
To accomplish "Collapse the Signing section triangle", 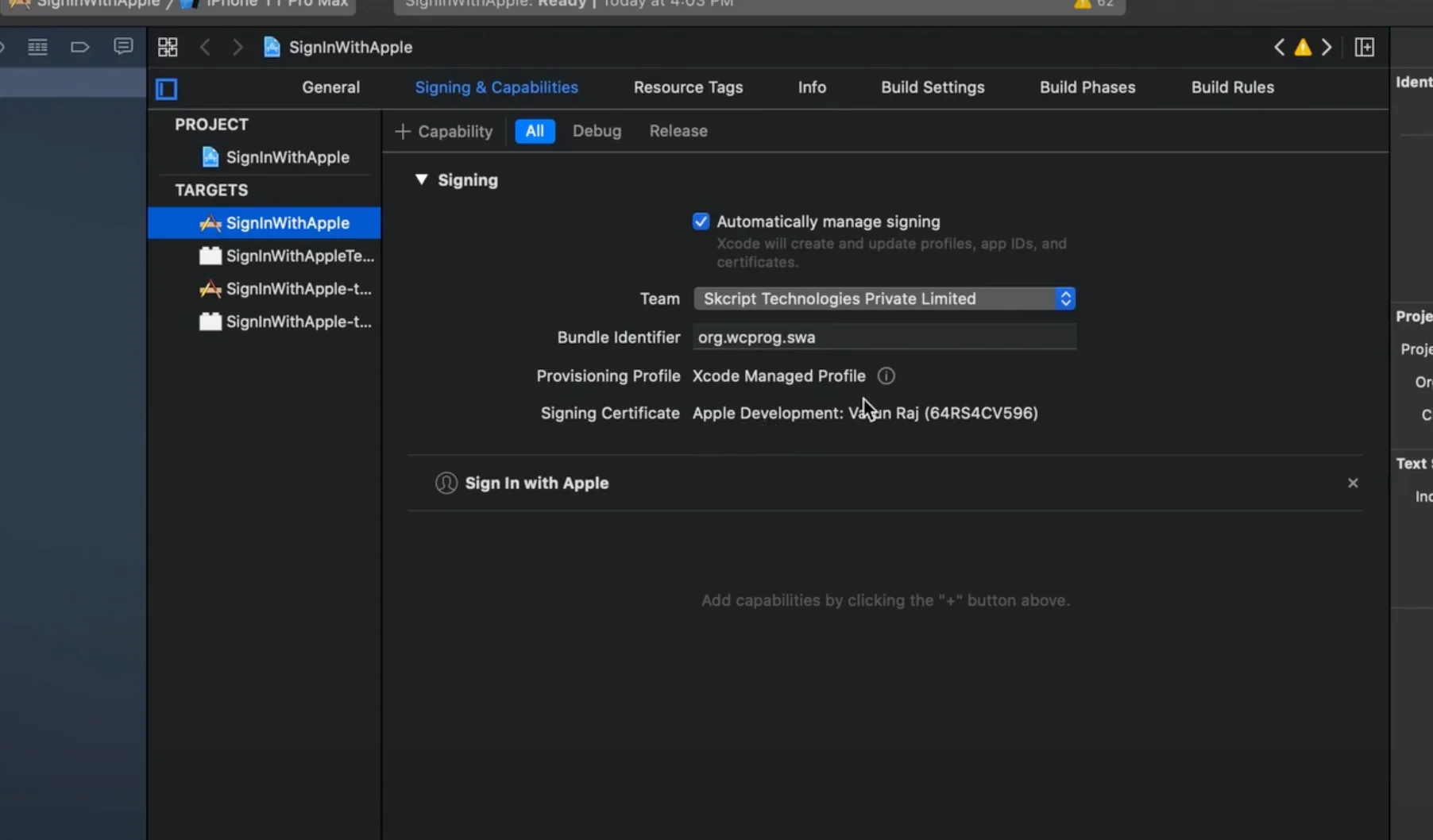I will [x=421, y=179].
